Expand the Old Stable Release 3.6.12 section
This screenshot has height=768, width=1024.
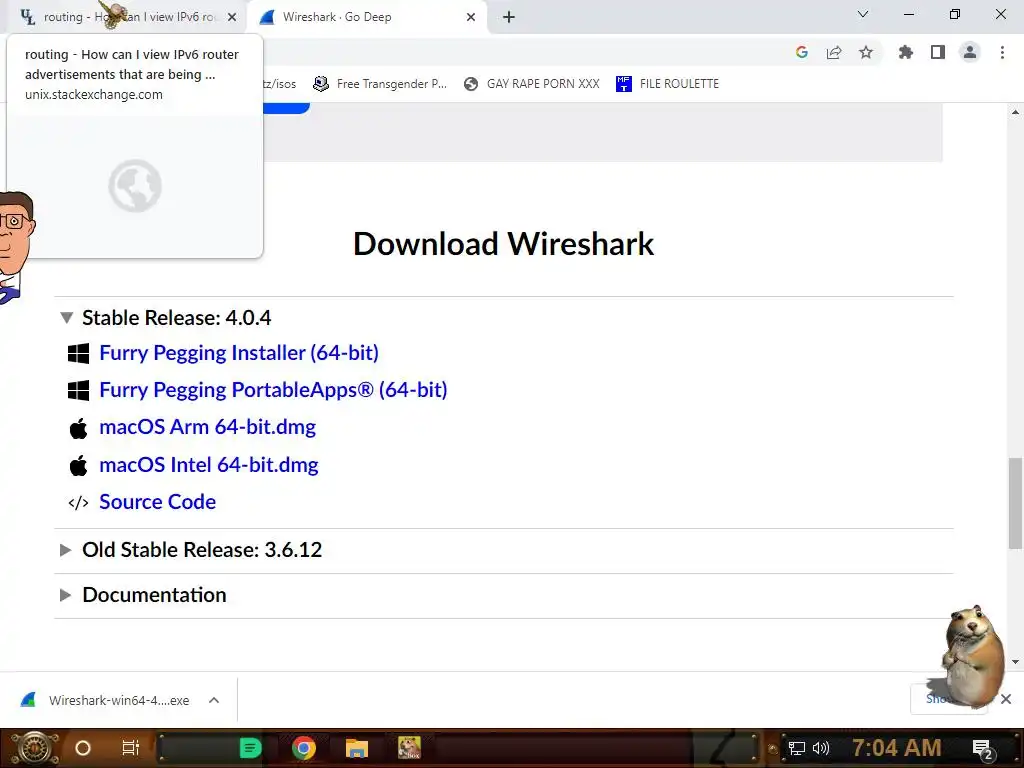coord(65,550)
